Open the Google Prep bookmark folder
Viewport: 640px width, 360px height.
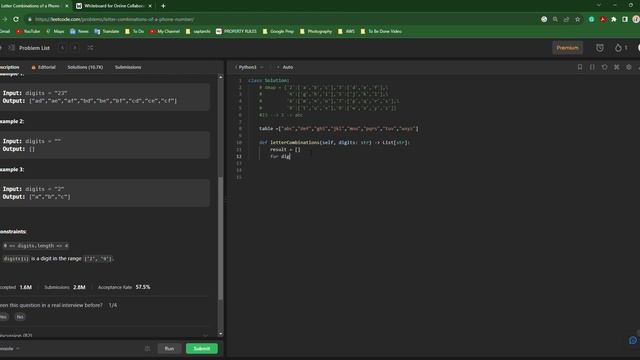pos(278,31)
